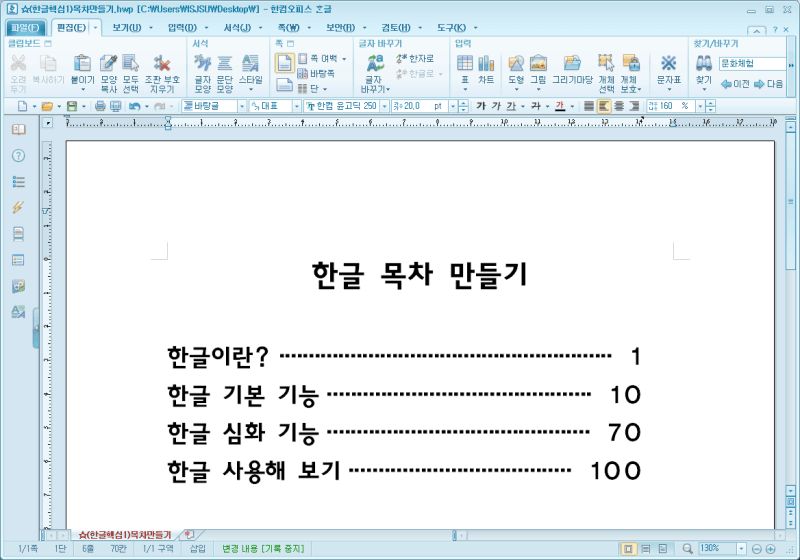Open the Character Map (문자표)
Viewport: 800px width, 560px height.
pos(668,63)
